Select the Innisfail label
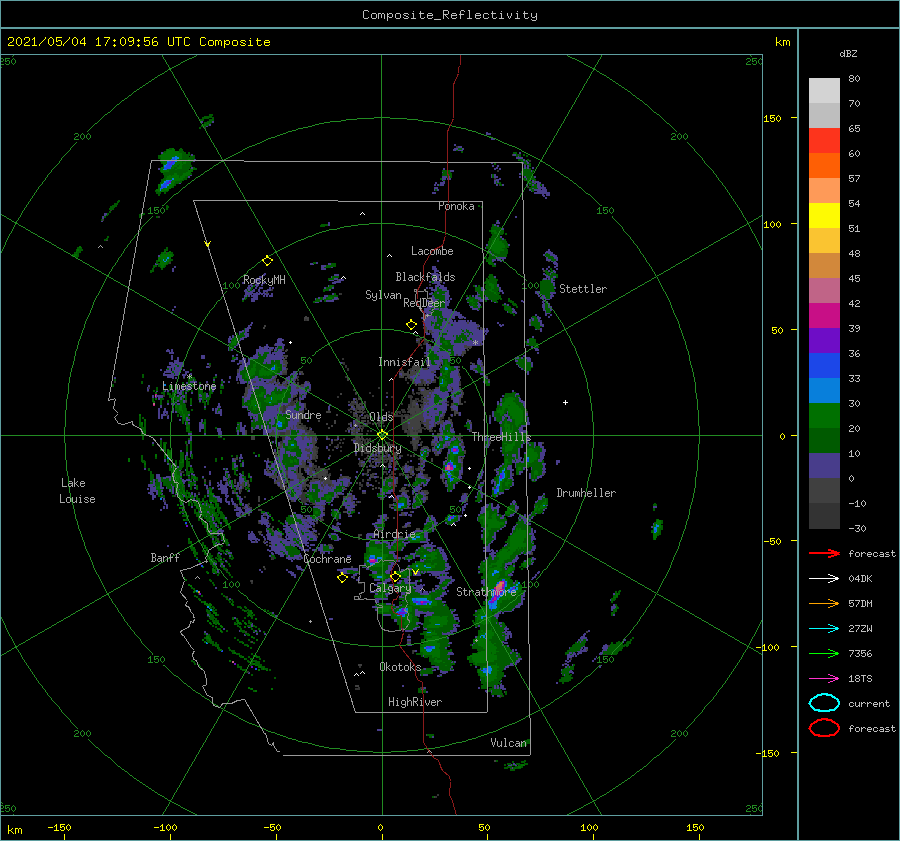This screenshot has height=841, width=900. (404, 362)
